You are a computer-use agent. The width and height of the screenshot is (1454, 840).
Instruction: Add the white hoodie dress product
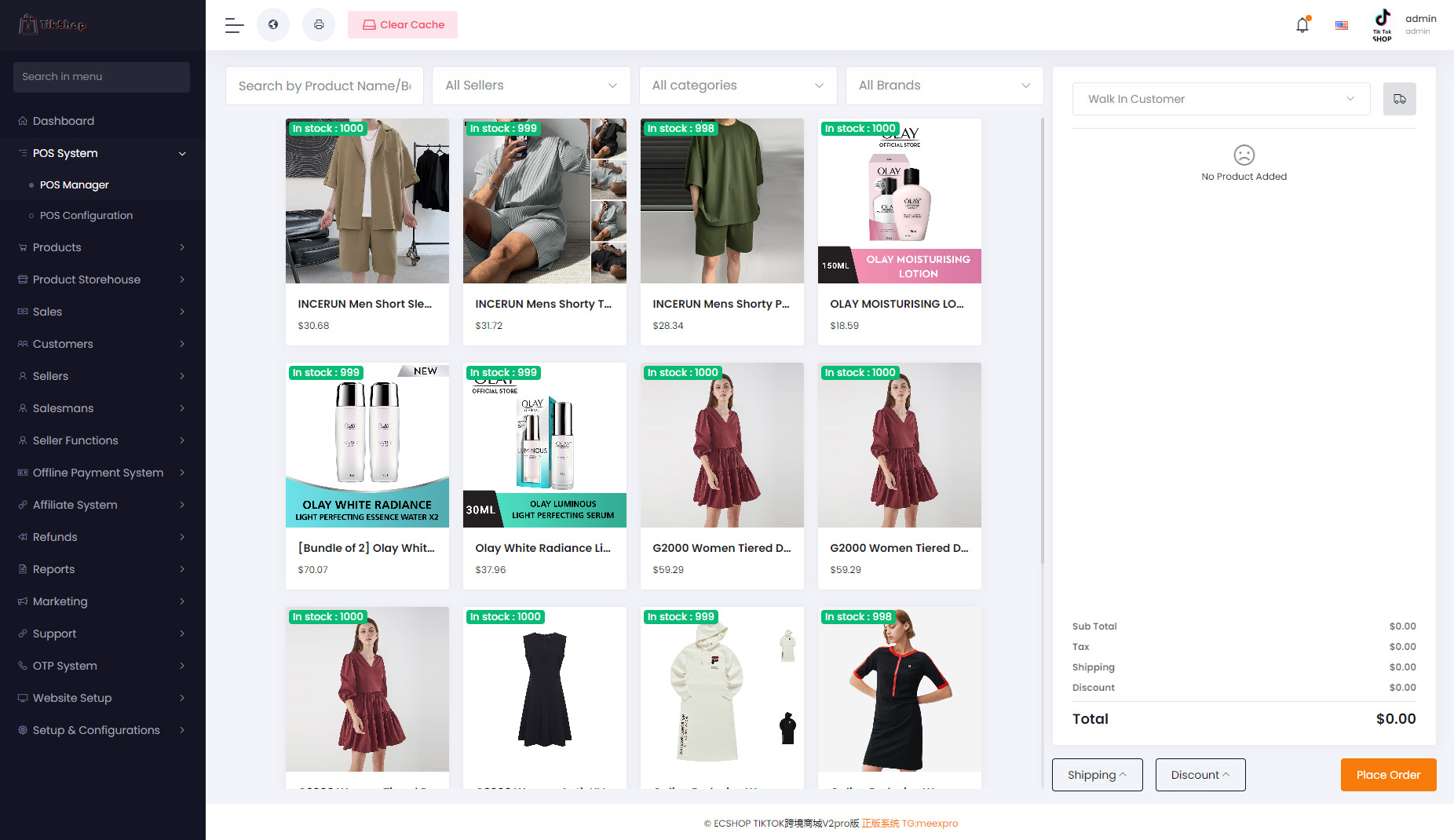coord(722,697)
